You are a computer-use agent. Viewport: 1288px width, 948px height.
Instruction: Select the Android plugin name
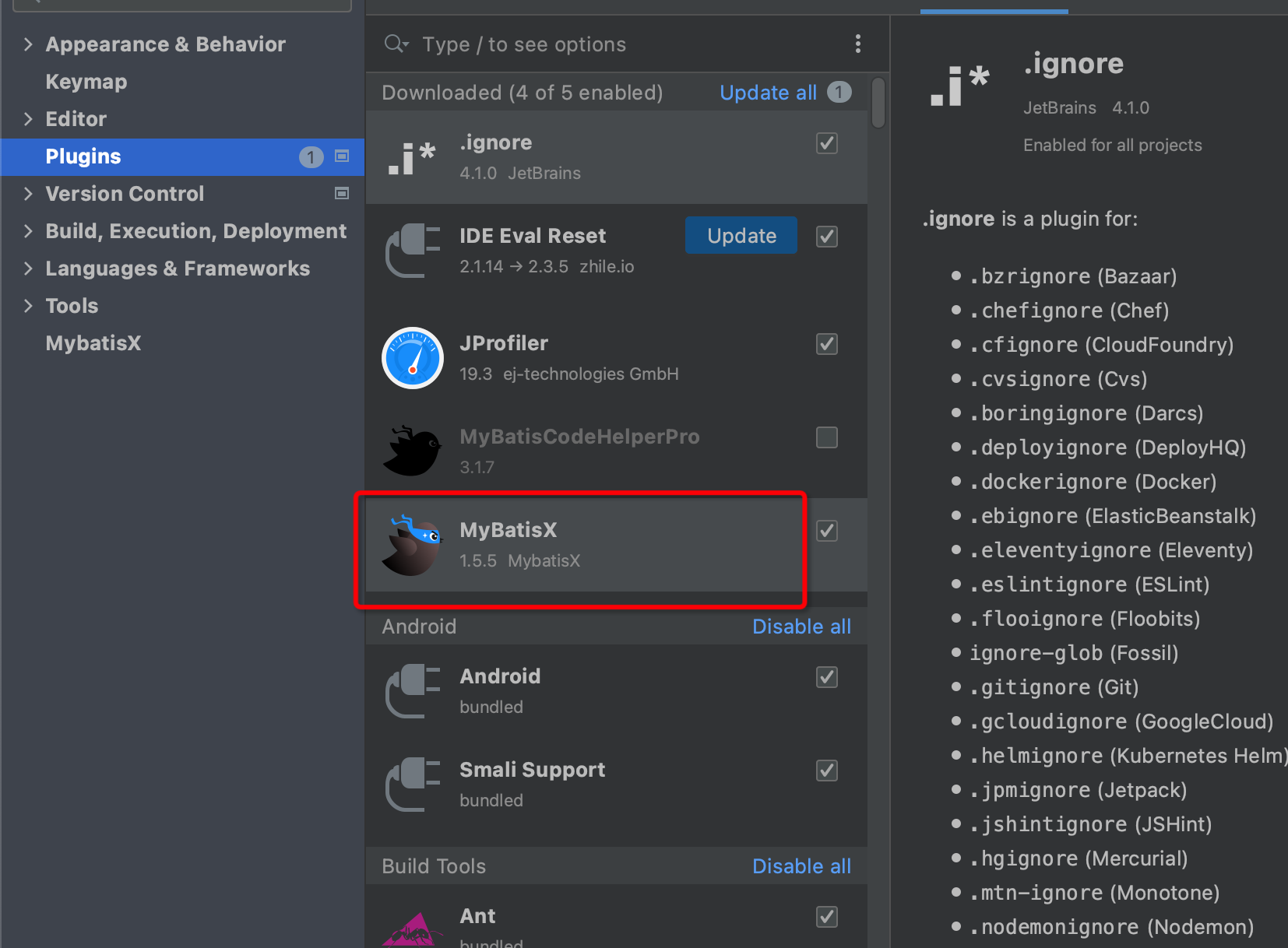500,676
